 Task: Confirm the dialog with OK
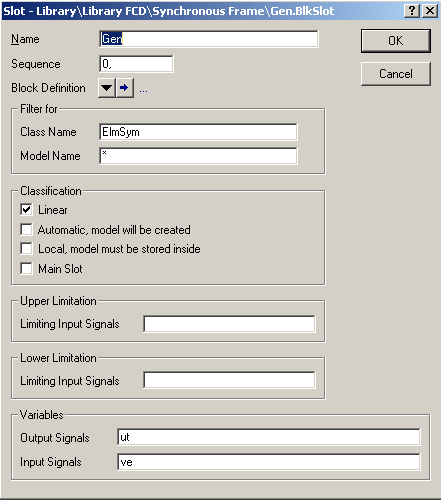click(x=396, y=41)
